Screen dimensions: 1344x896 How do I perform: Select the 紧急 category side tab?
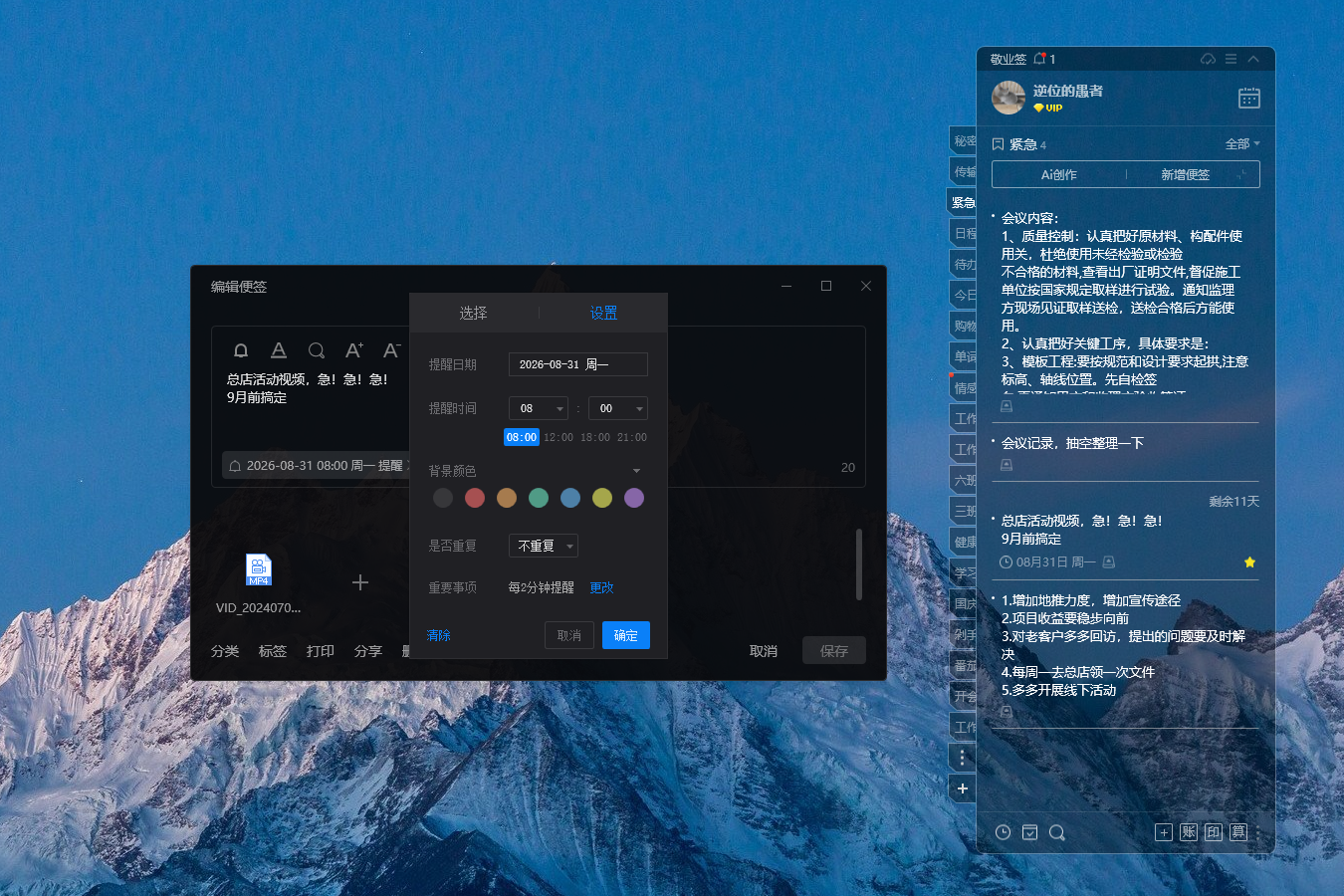[x=962, y=202]
